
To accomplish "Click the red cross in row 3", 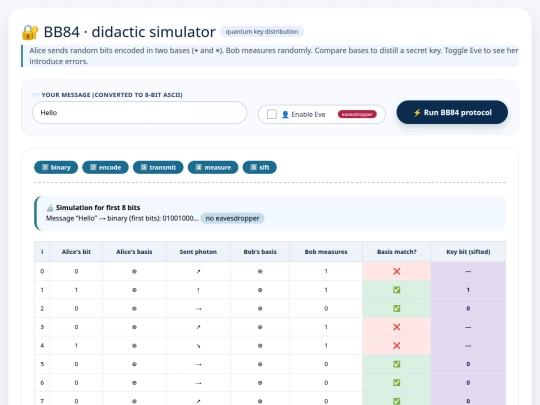I will [x=397, y=327].
